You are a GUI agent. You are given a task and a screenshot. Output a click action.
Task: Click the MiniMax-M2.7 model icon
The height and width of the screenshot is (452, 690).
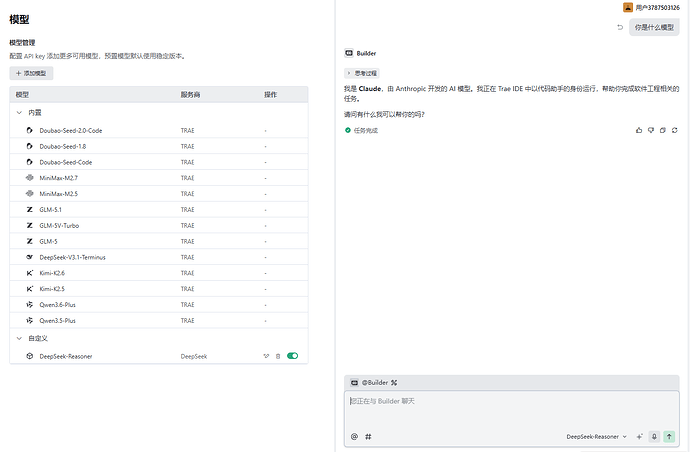pyautogui.click(x=29, y=178)
